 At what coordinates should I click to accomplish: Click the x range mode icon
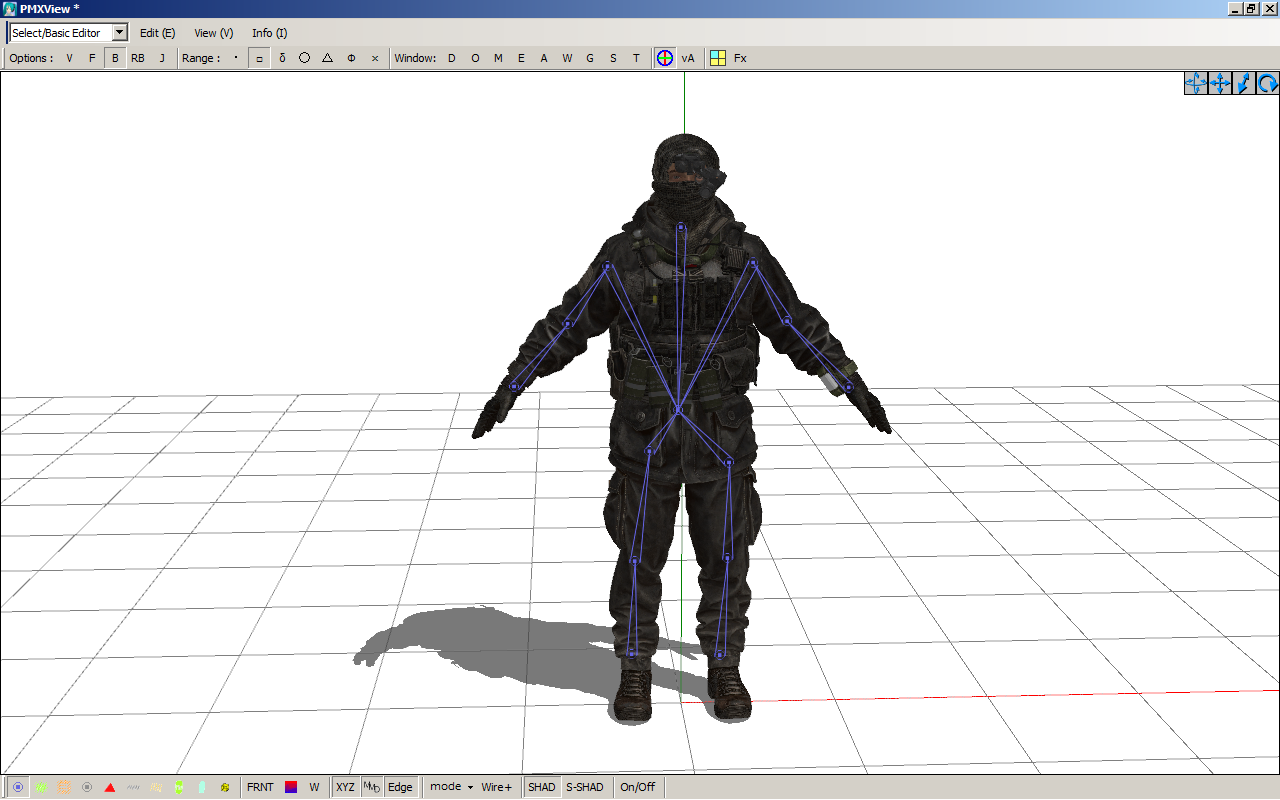[375, 58]
